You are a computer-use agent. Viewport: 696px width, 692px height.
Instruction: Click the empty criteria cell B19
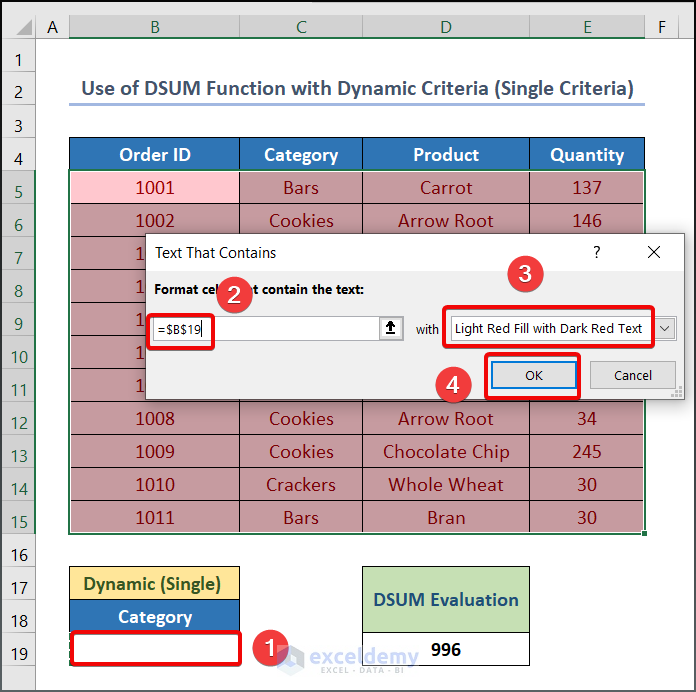tap(155, 649)
